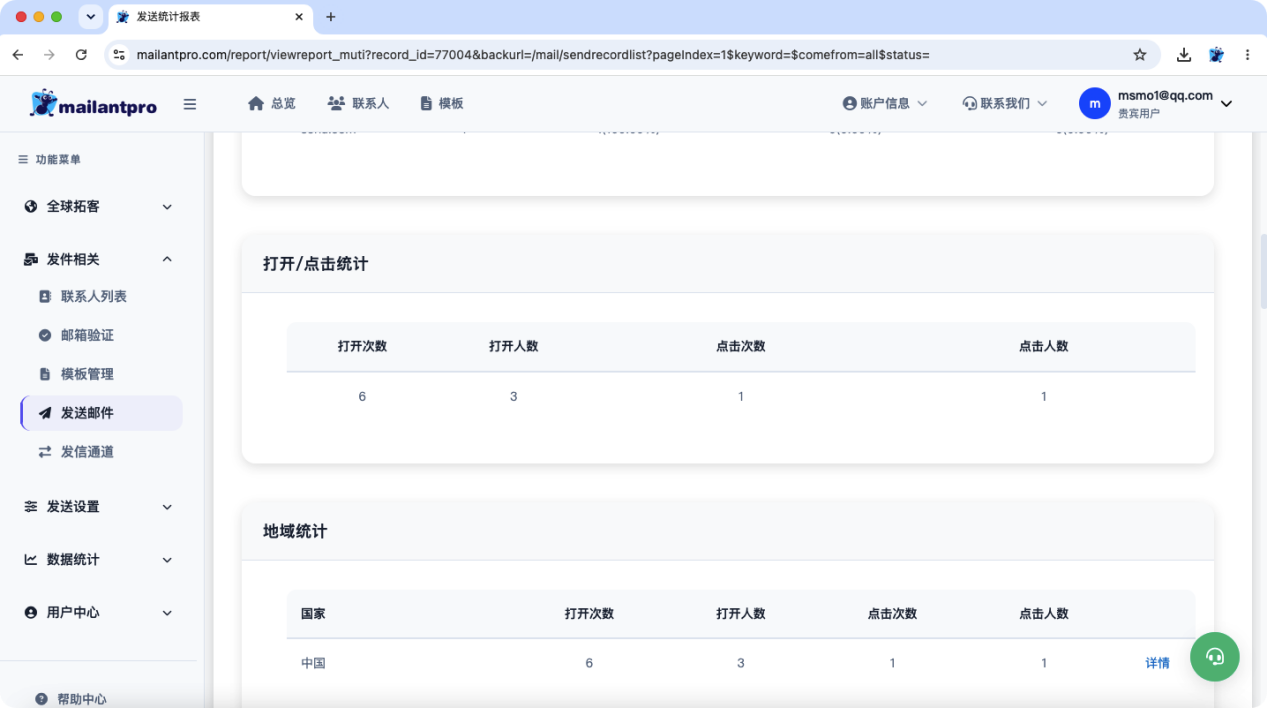This screenshot has width=1267, height=708.
Task: Open the tab search dropdown in Chrome
Action: [x=91, y=17]
